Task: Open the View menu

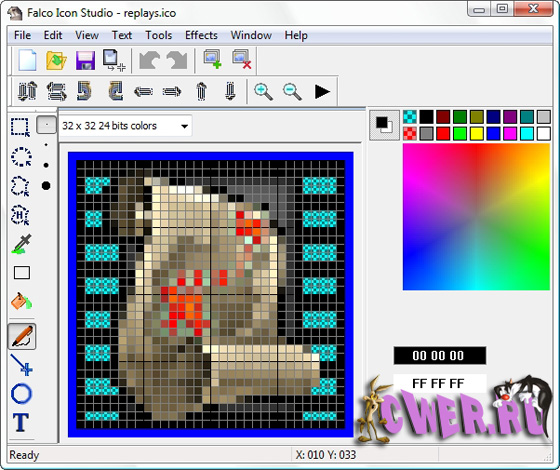Action: tap(87, 35)
